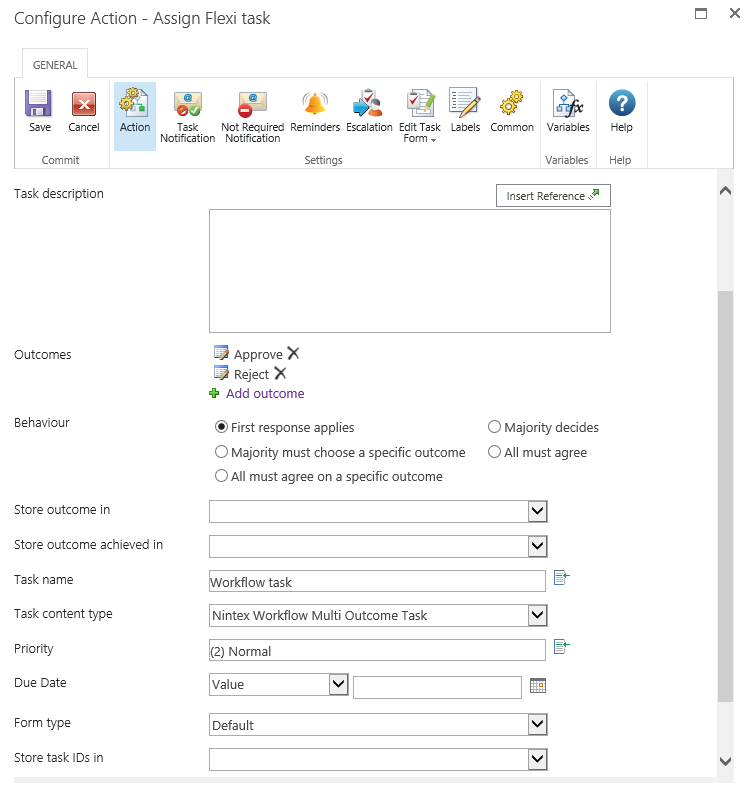Open the Due Date calendar picker
Image resolution: width=747 pixels, height=786 pixels.
[x=537, y=686]
